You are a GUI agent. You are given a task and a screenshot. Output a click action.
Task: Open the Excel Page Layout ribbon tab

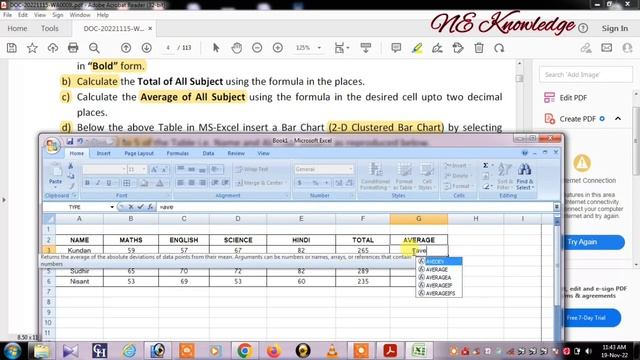click(139, 153)
